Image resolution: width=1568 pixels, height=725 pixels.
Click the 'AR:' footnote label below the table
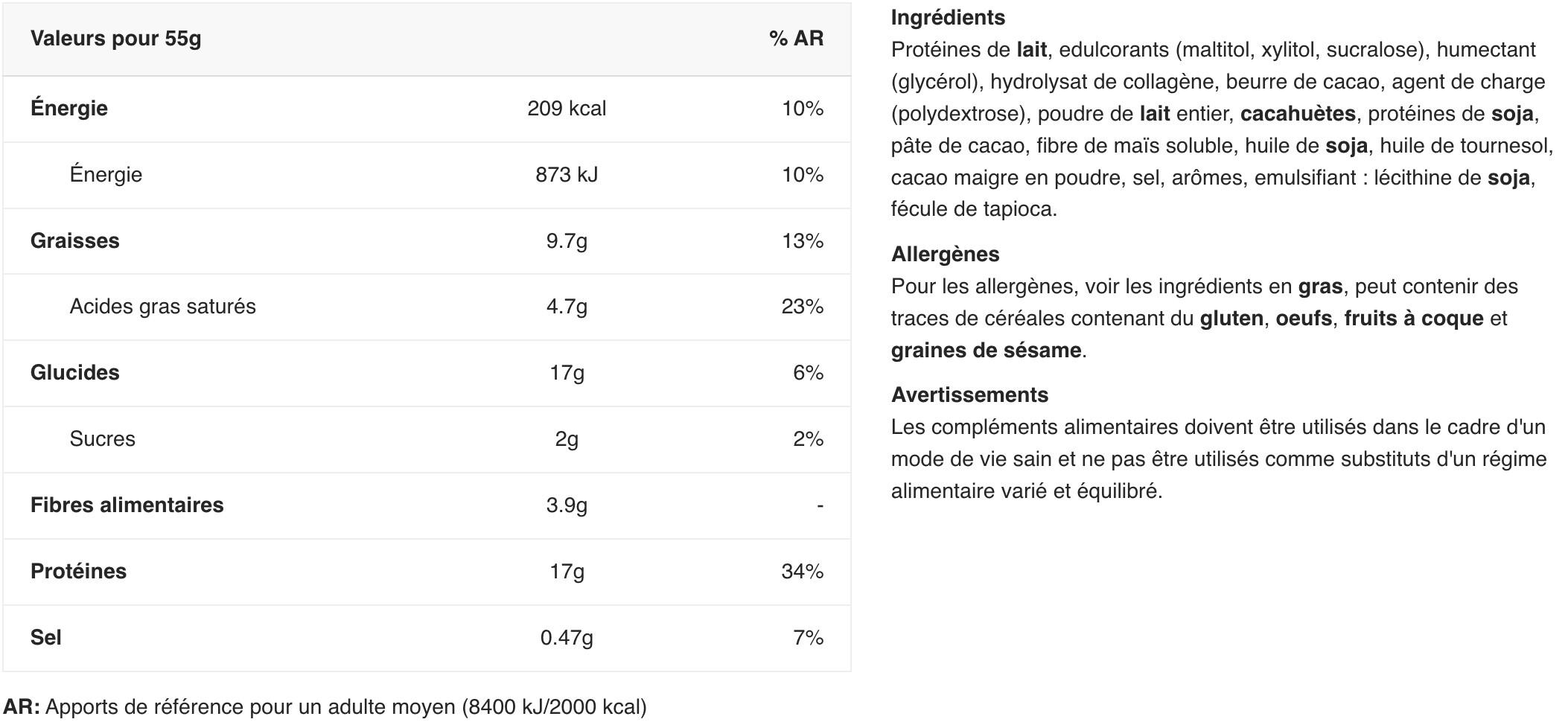click(22, 707)
